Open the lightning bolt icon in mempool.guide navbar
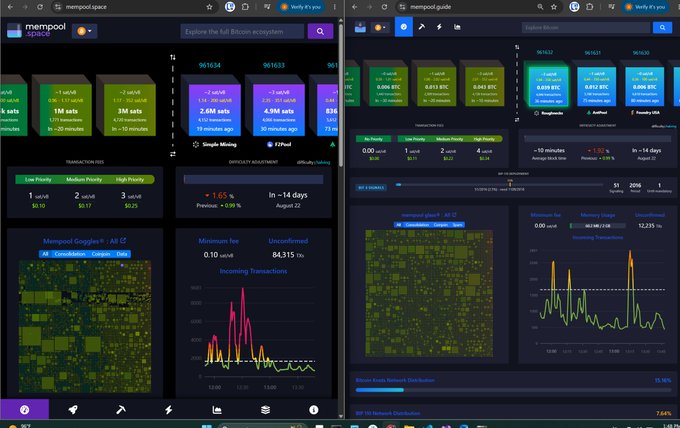The image size is (680, 428). (x=439, y=27)
